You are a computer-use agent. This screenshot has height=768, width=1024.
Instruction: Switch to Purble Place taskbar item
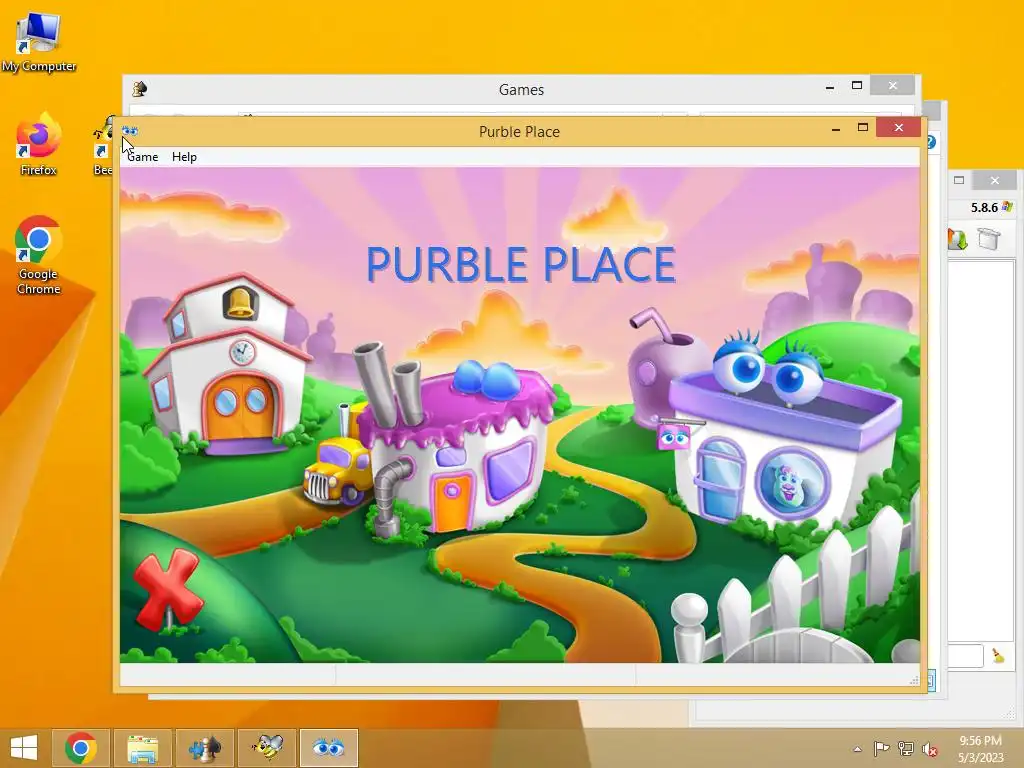328,748
